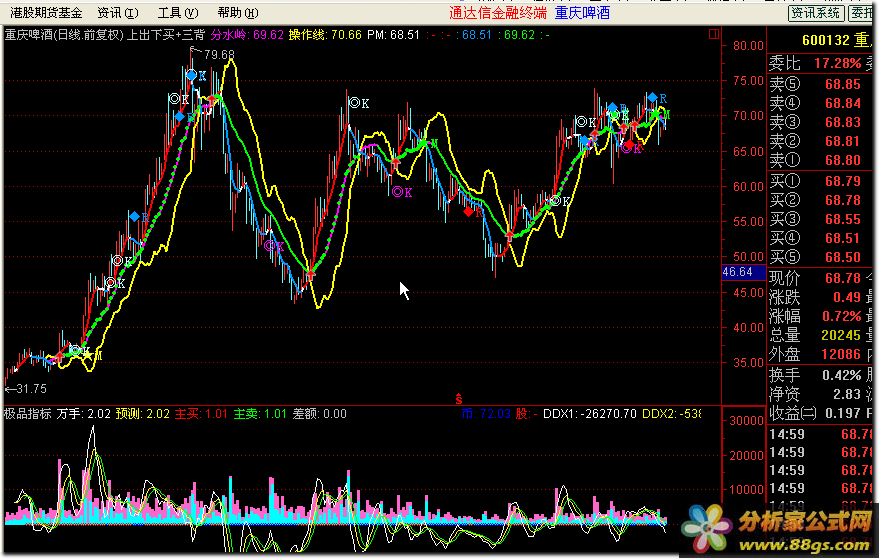Click the chart title 重庆啤酒(日线,前复权)
The width and height of the screenshot is (881, 560).
[63, 35]
